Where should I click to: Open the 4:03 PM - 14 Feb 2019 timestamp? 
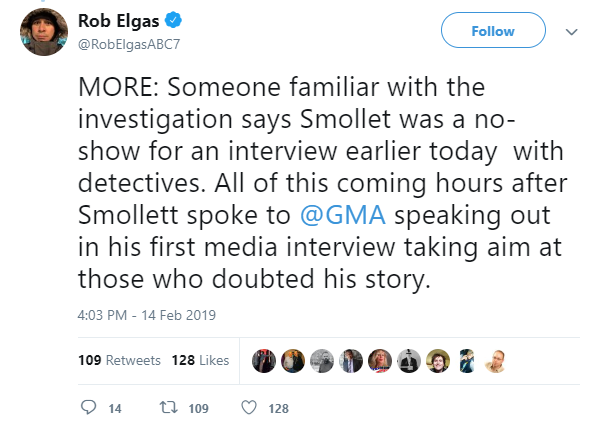(x=147, y=315)
